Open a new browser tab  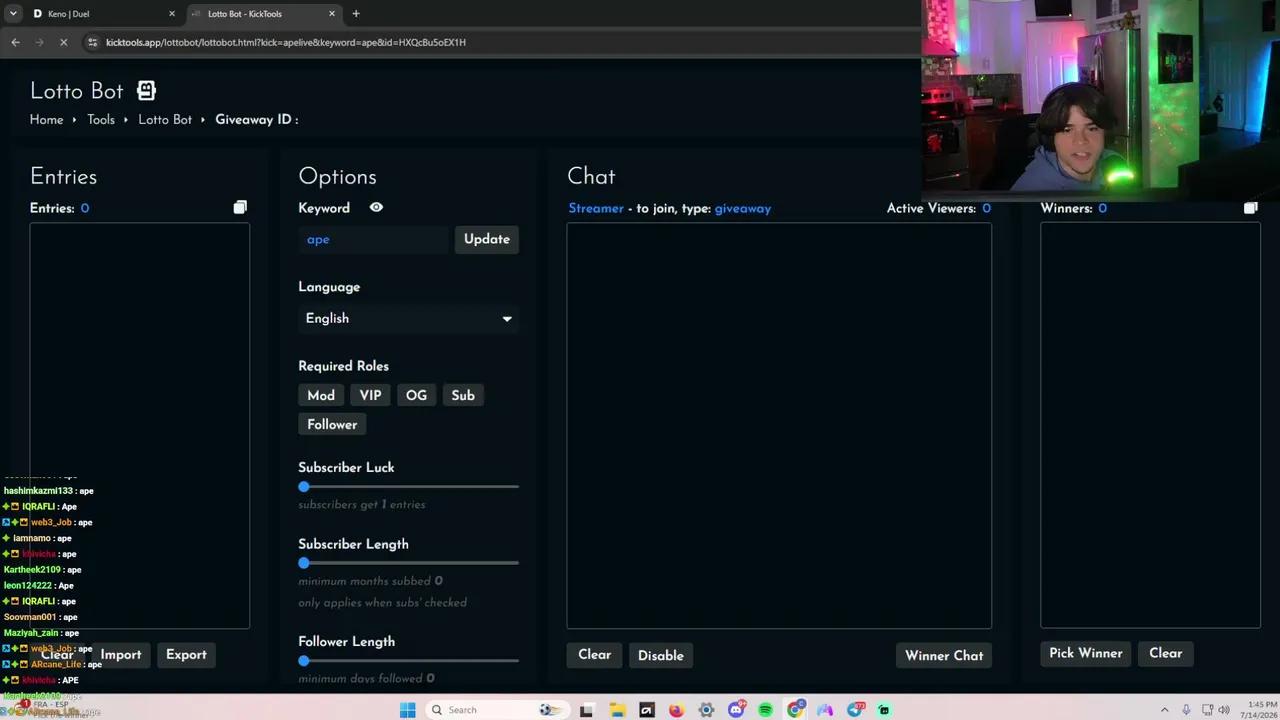click(356, 14)
